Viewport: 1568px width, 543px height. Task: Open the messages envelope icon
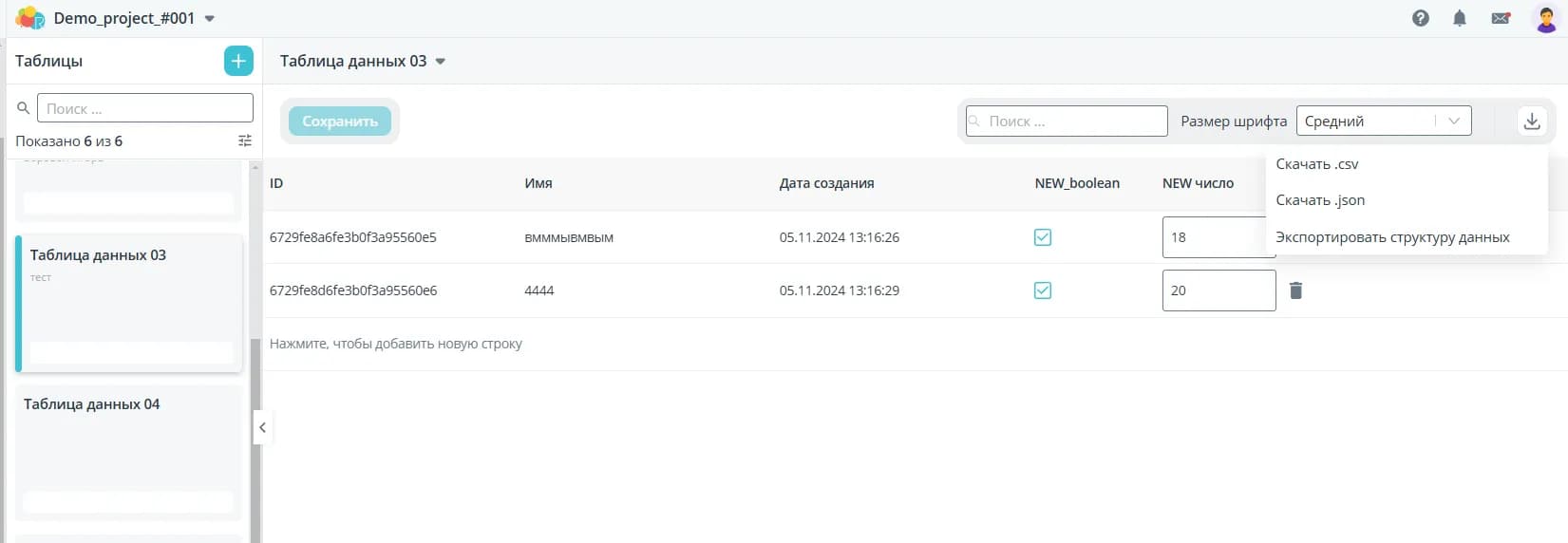coord(1501,18)
